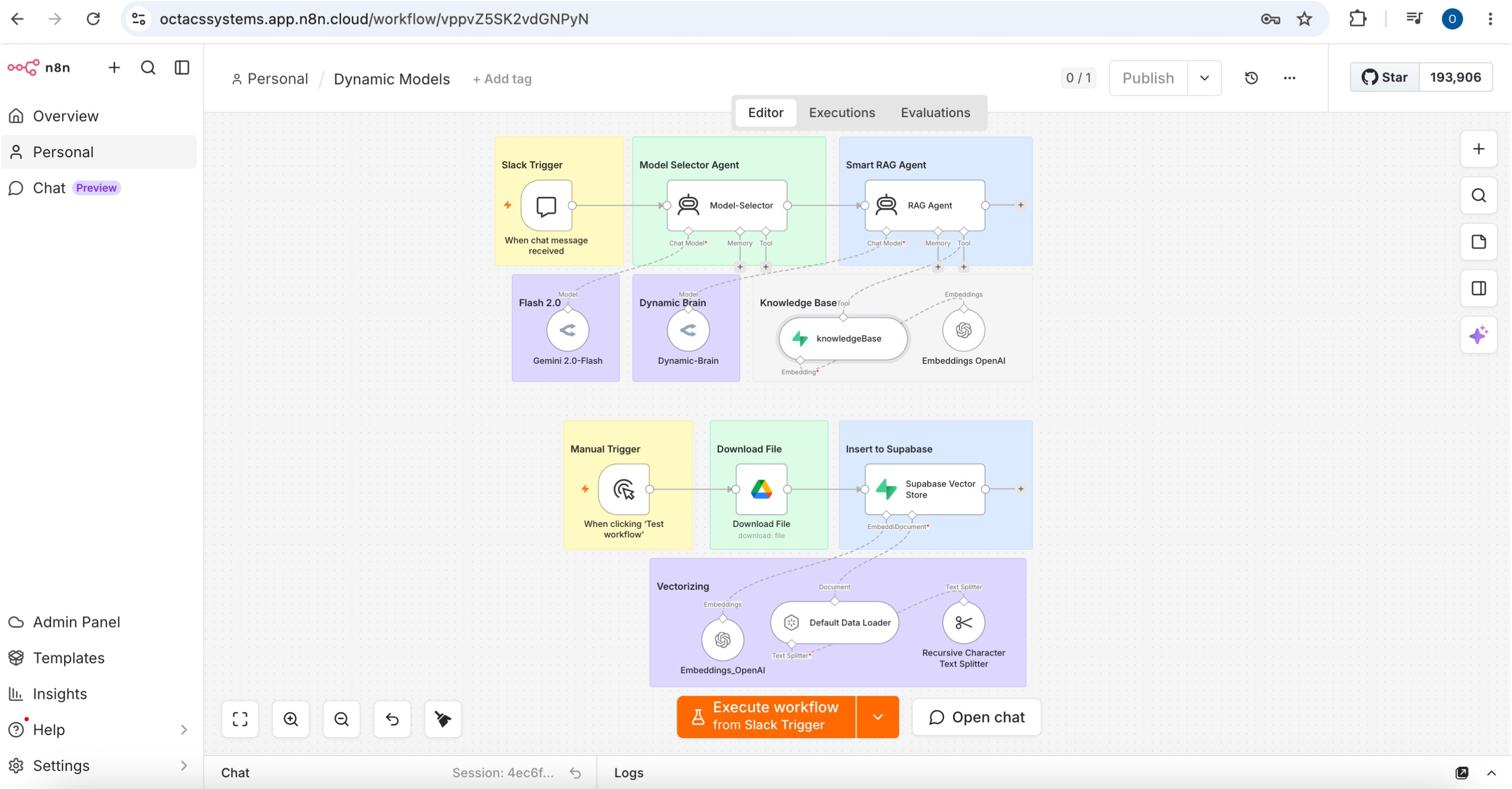Click the Add tag link
The height and width of the screenshot is (789, 1512).
click(x=502, y=78)
